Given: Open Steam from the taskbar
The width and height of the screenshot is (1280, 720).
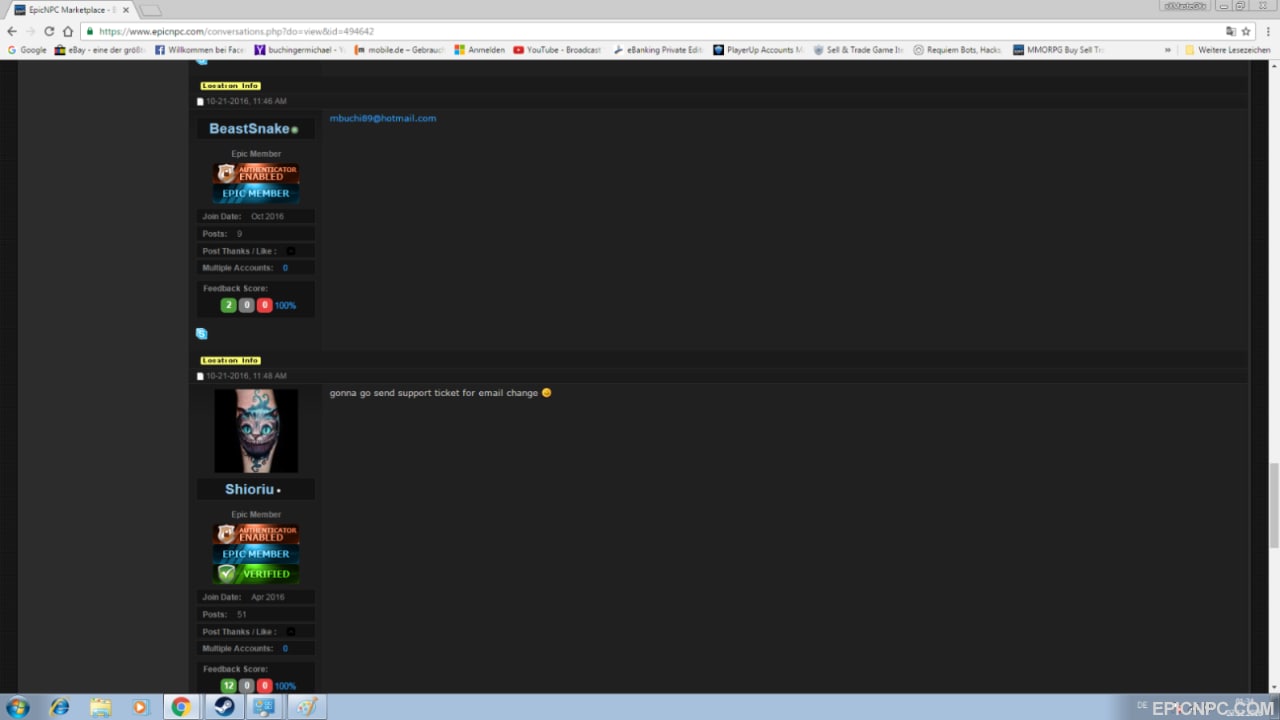Looking at the screenshot, I should [x=222, y=707].
